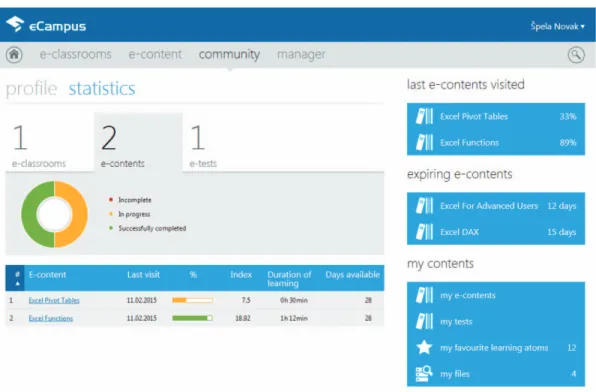
Task: Open the Špela Novak user dropdown
Action: click(558, 26)
